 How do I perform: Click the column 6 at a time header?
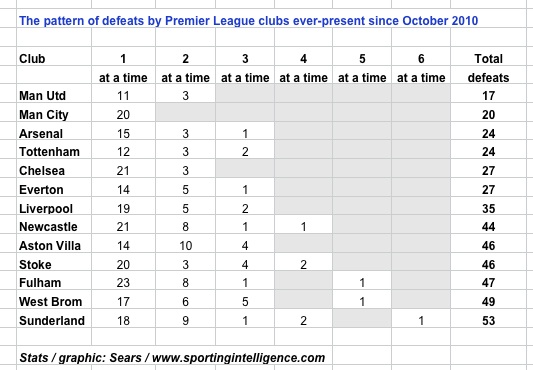421,68
